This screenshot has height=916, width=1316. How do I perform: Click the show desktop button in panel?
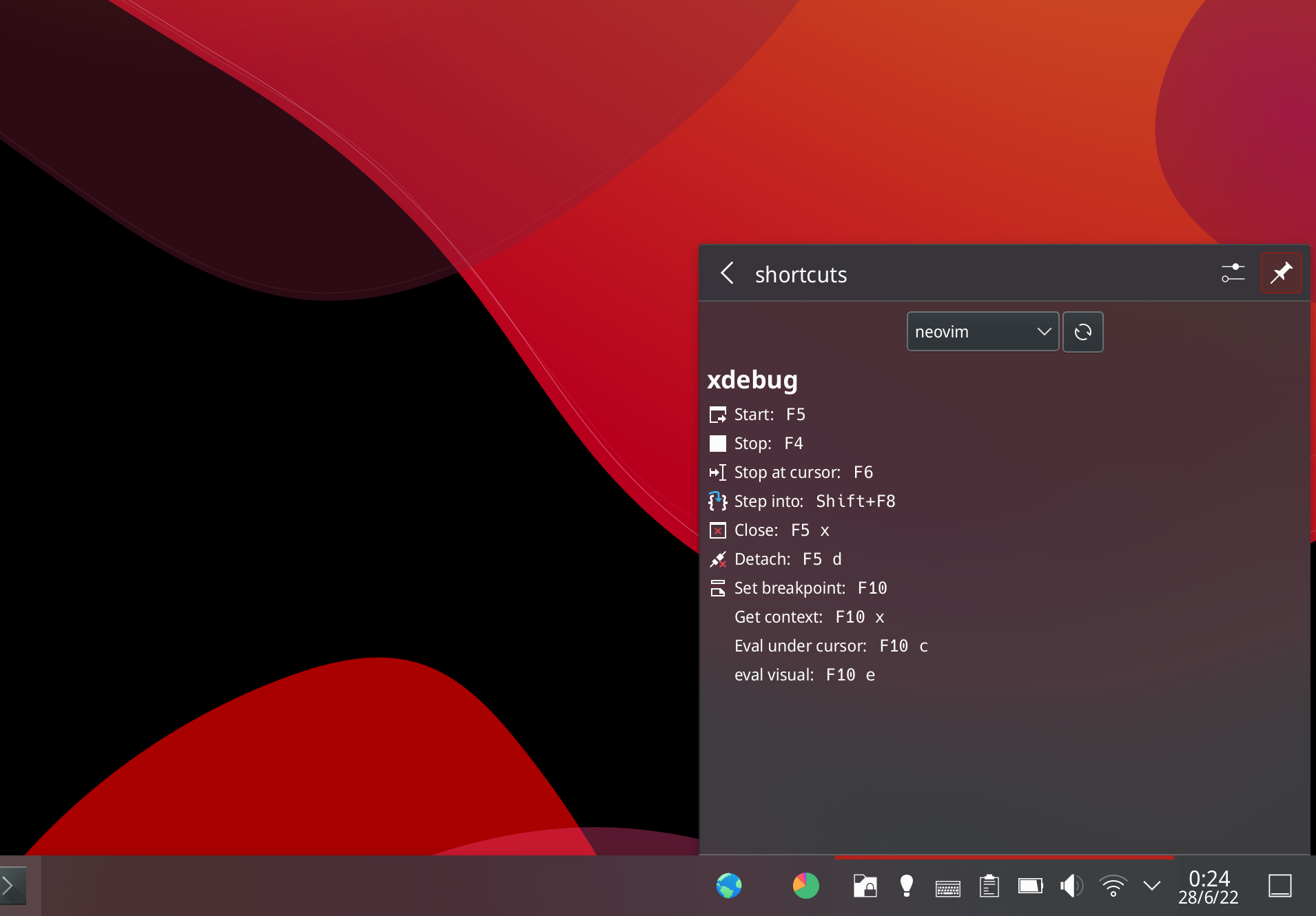point(1280,886)
